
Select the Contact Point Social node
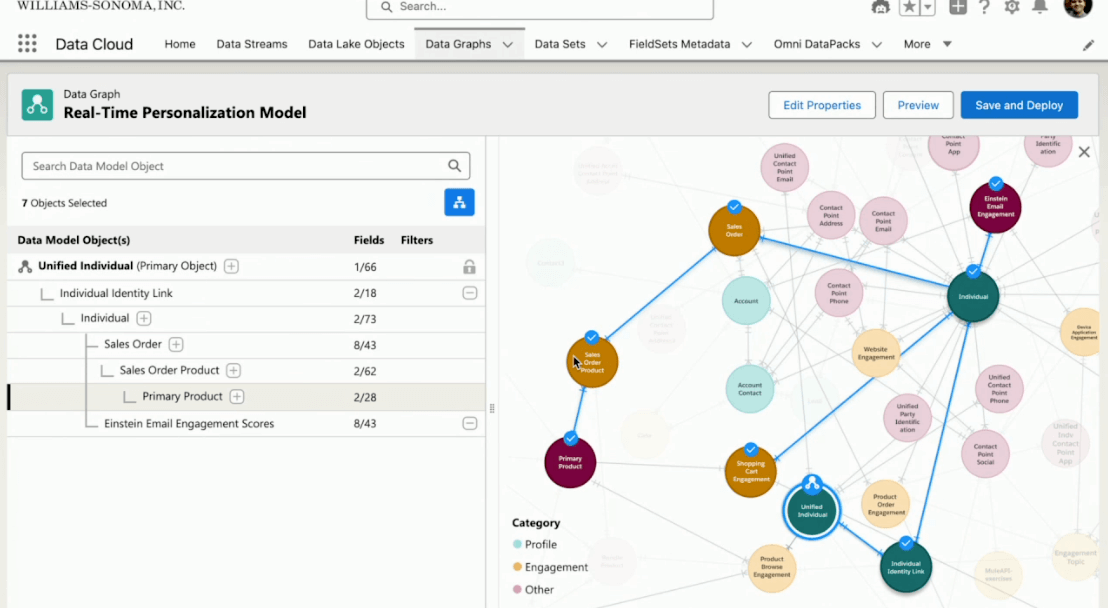[x=985, y=454]
